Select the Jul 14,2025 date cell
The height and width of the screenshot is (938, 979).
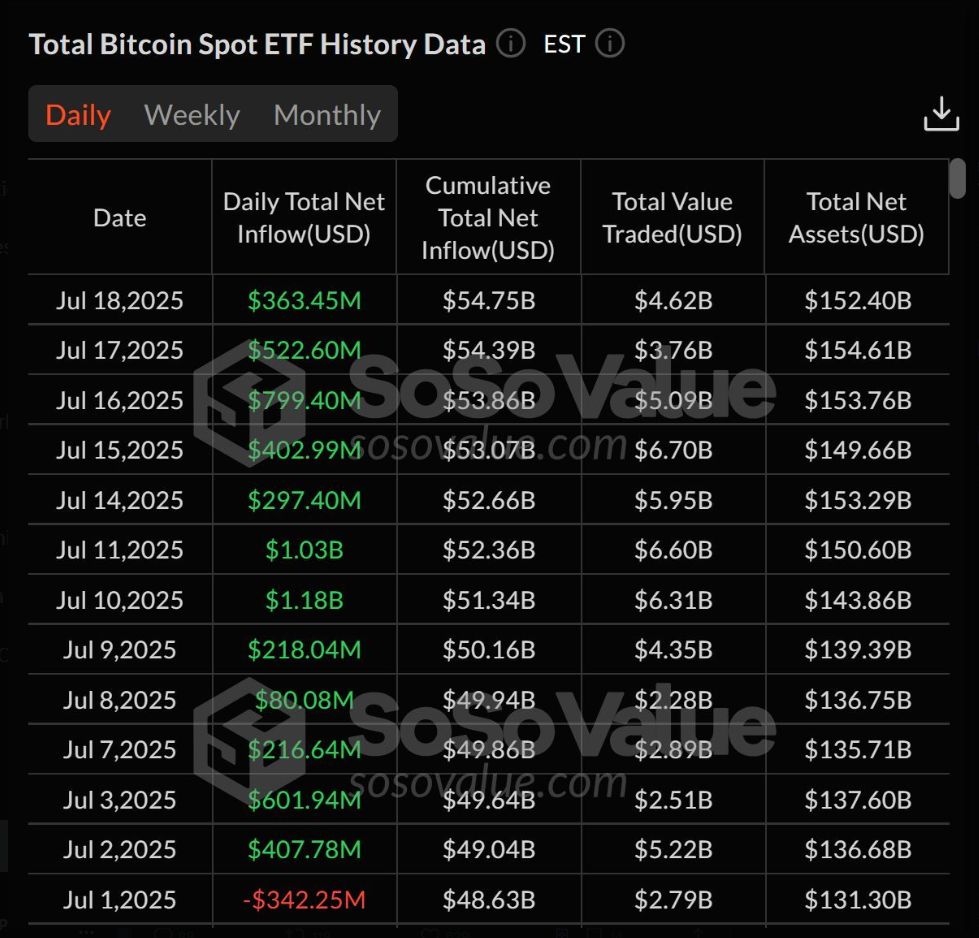[120, 500]
